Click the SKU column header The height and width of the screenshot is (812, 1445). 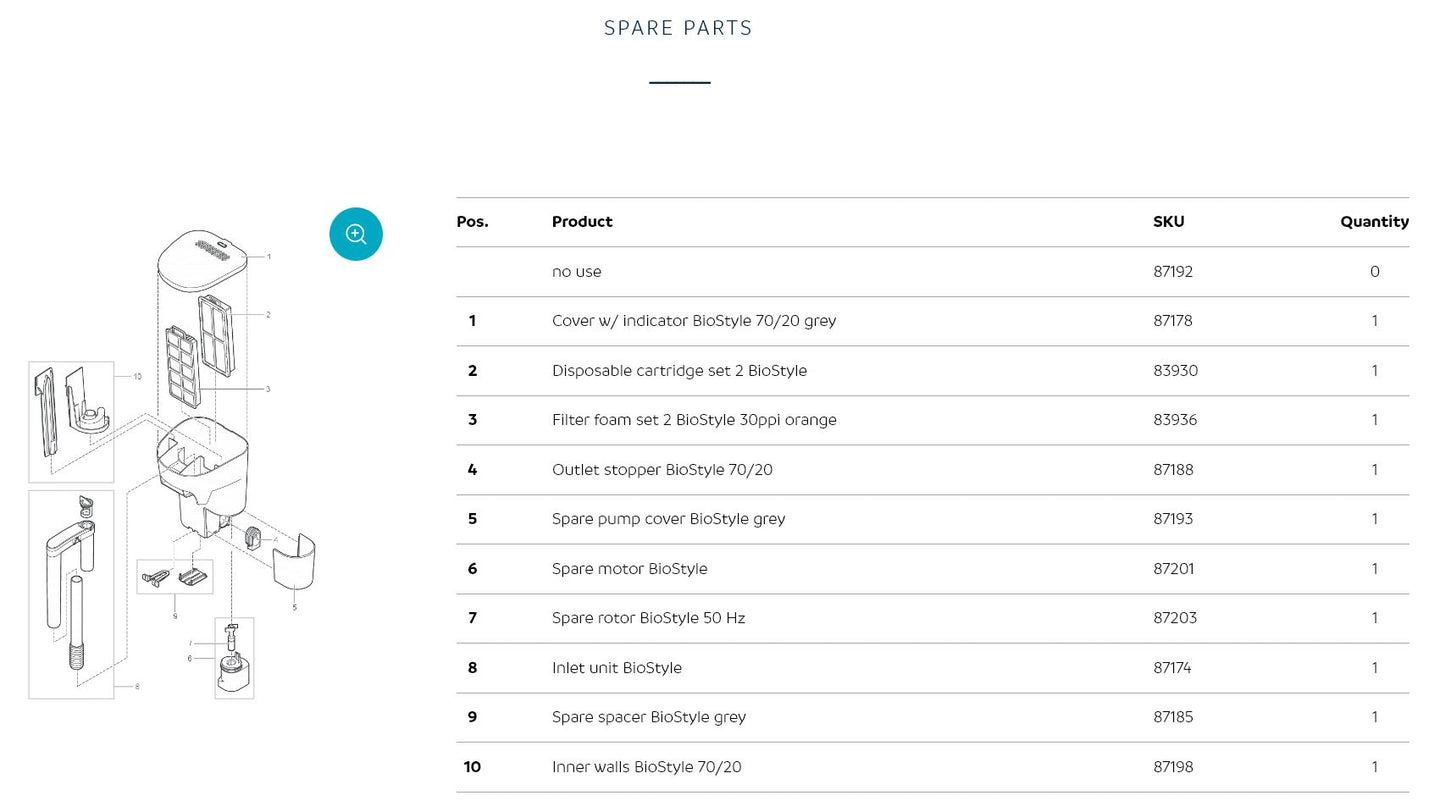pos(1168,222)
